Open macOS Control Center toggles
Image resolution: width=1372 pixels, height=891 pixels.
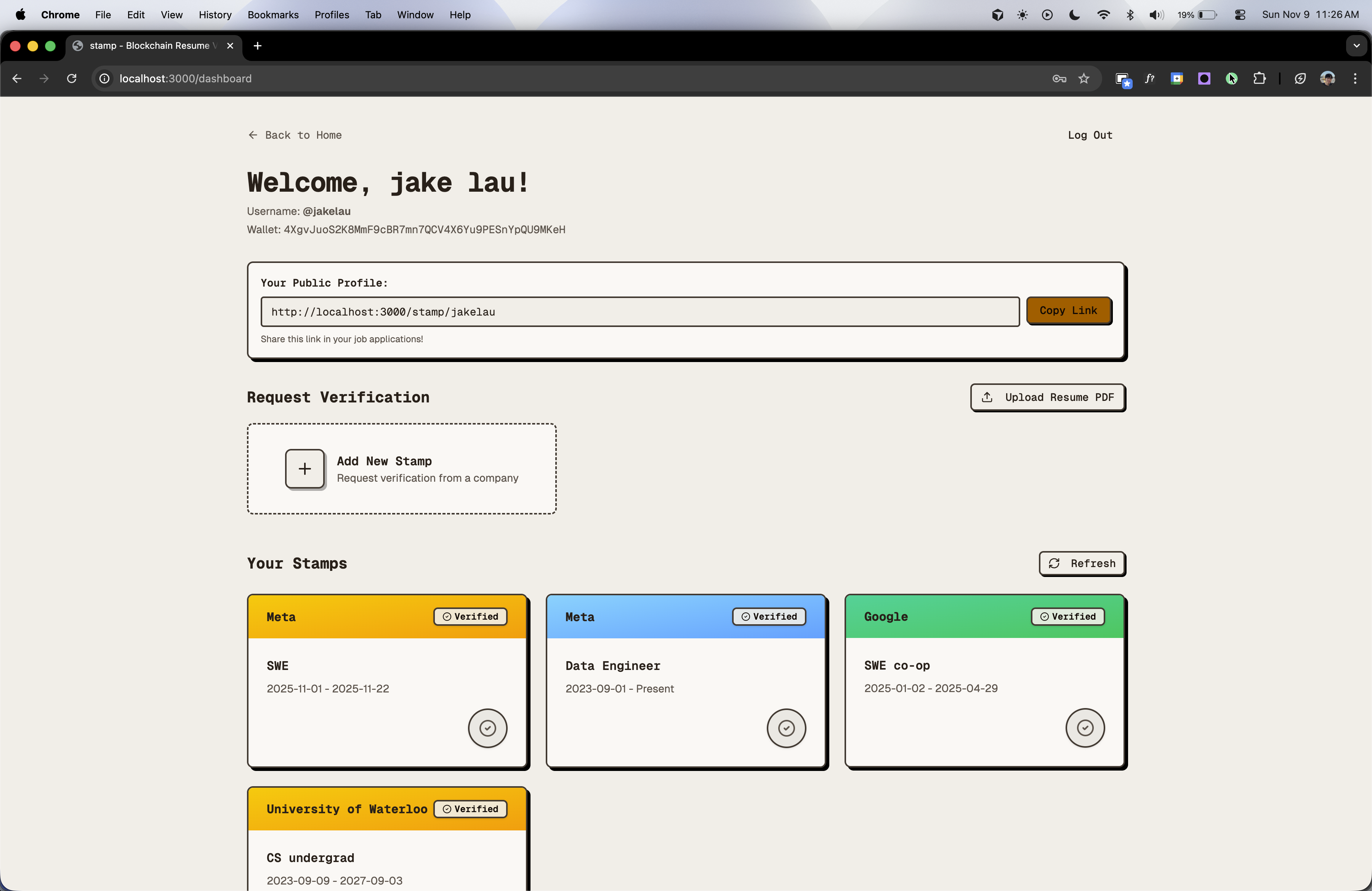pos(1240,15)
